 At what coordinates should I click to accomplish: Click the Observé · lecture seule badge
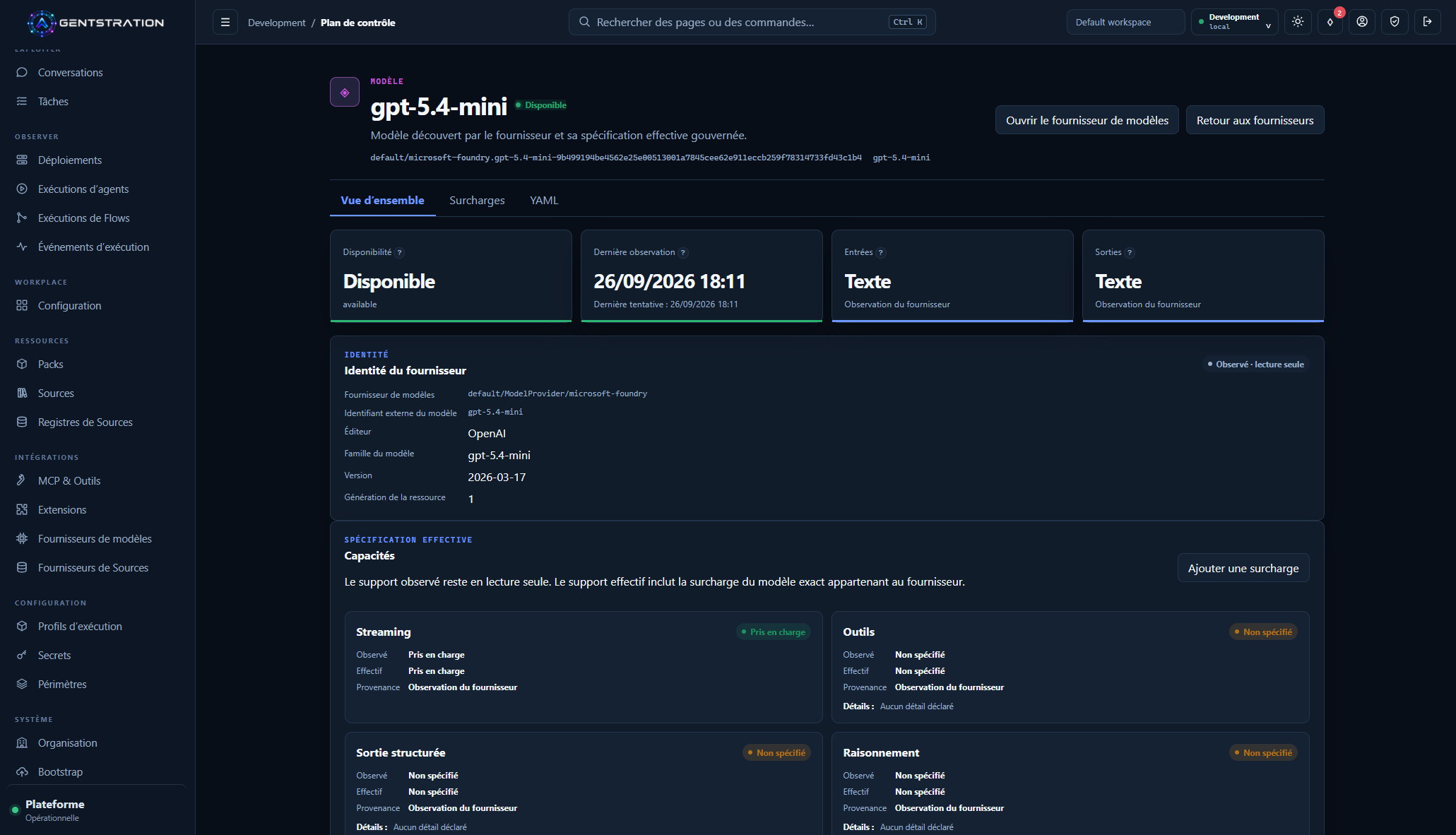1255,365
